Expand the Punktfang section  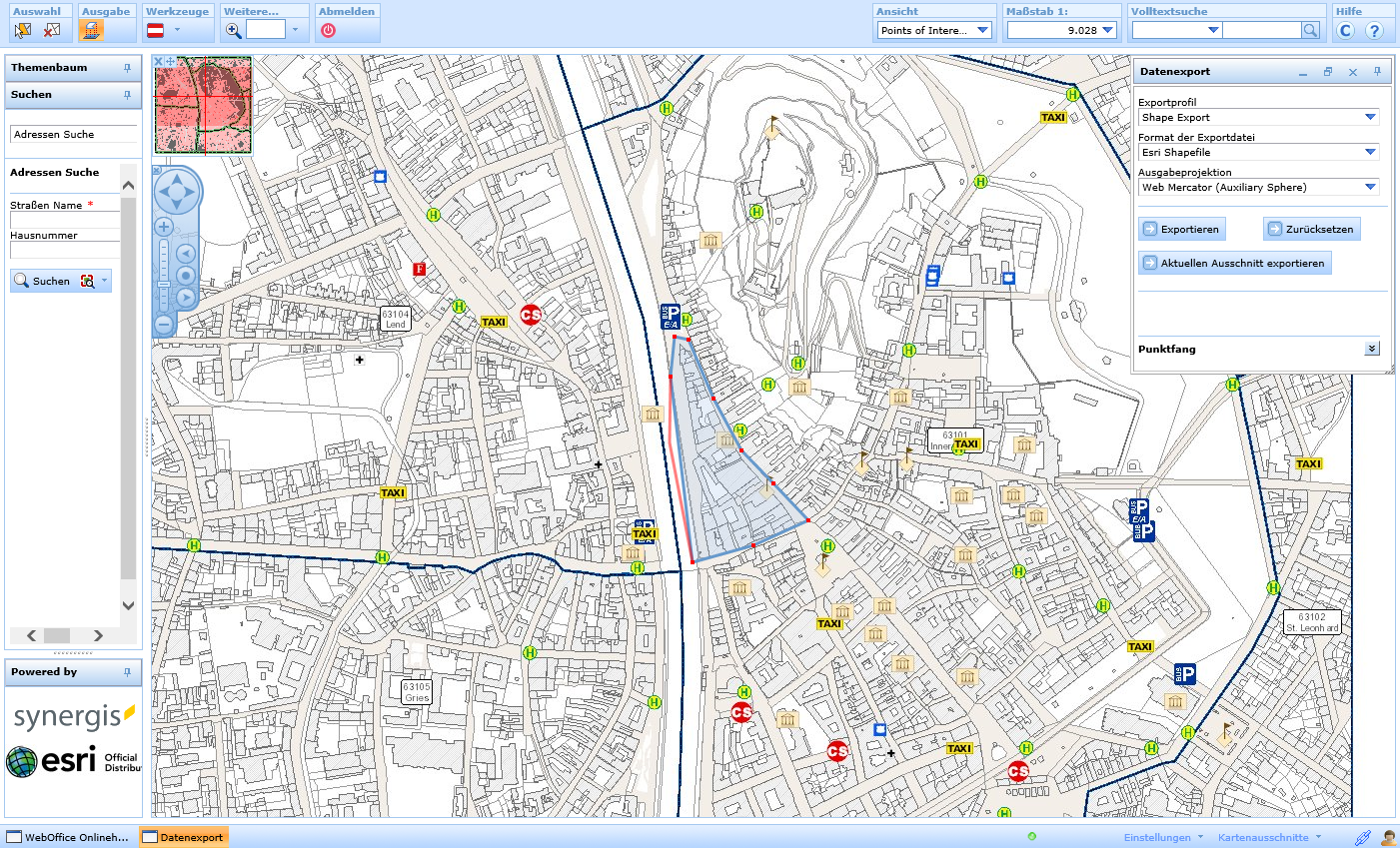click(x=1372, y=349)
